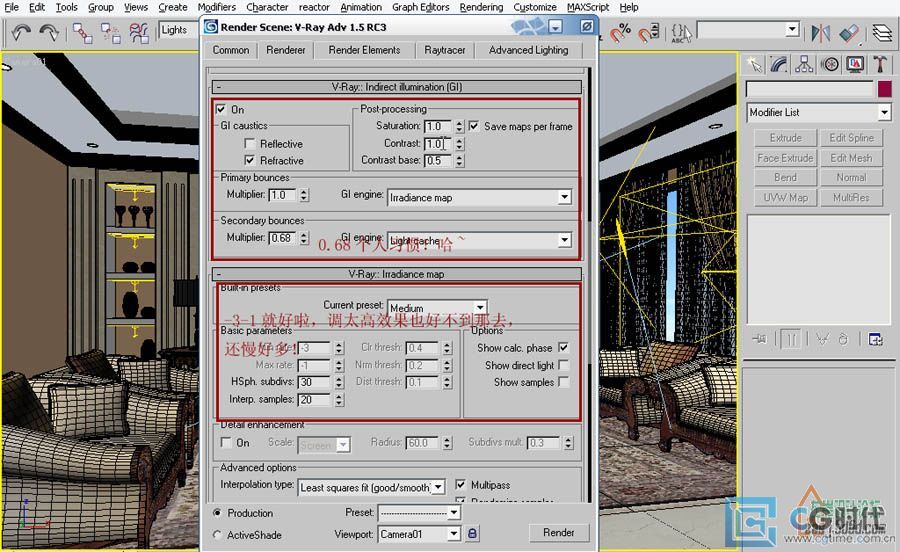This screenshot has width=900, height=552.
Task: Select the Bind to Space Warp tool
Action: pyautogui.click(x=139, y=33)
